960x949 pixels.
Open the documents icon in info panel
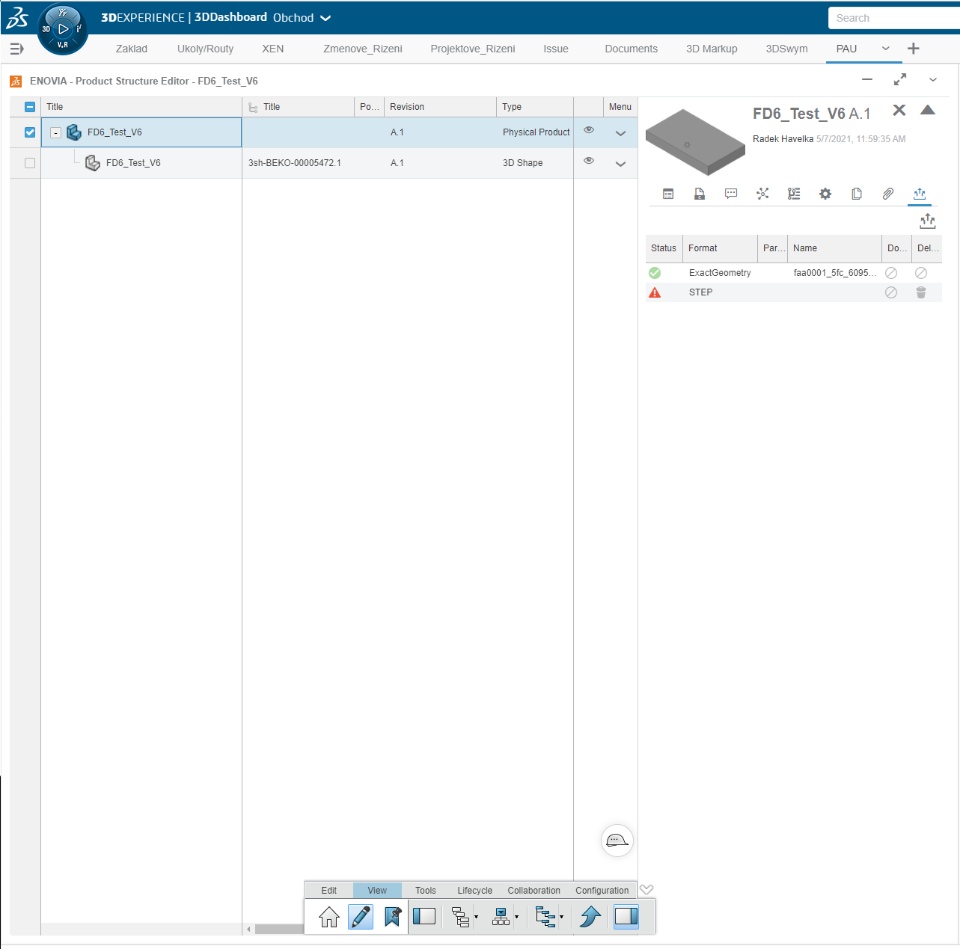point(699,194)
